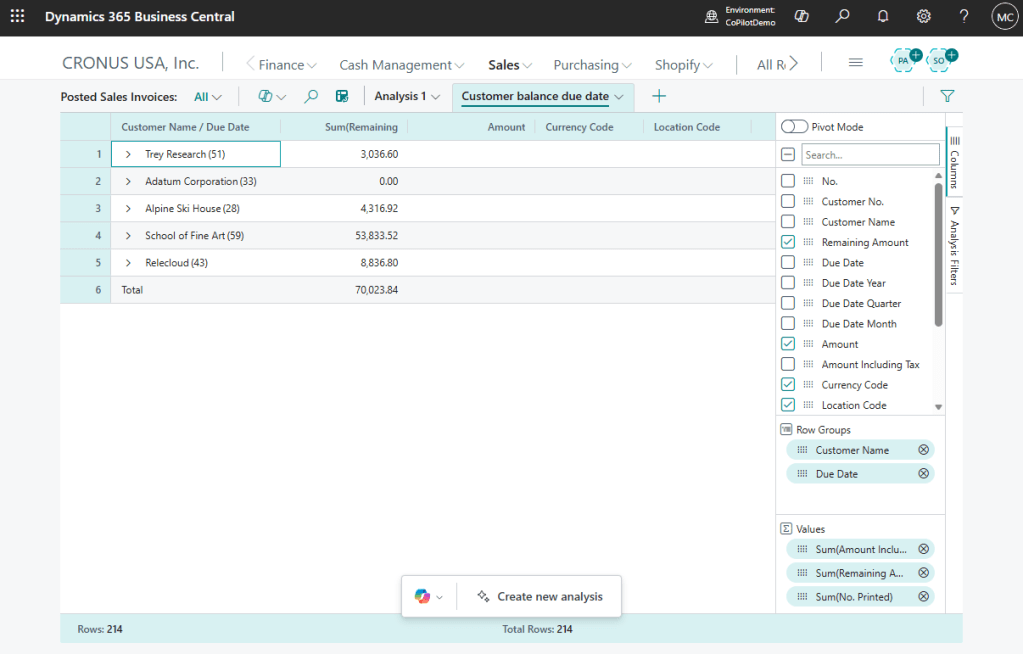Click Create new analysis button
This screenshot has height=654, width=1023.
[540, 597]
